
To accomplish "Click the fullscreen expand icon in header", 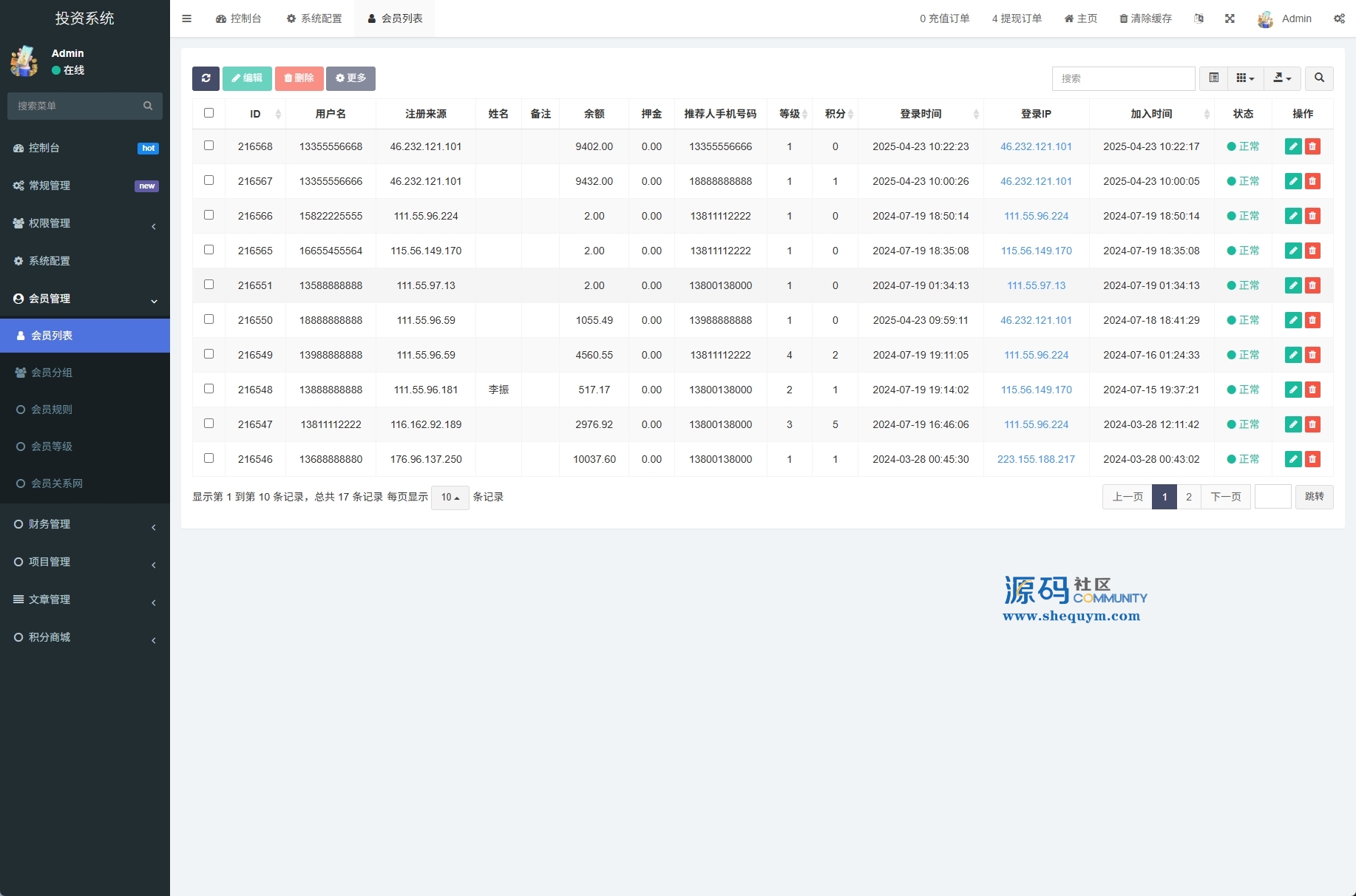I will pos(1230,18).
